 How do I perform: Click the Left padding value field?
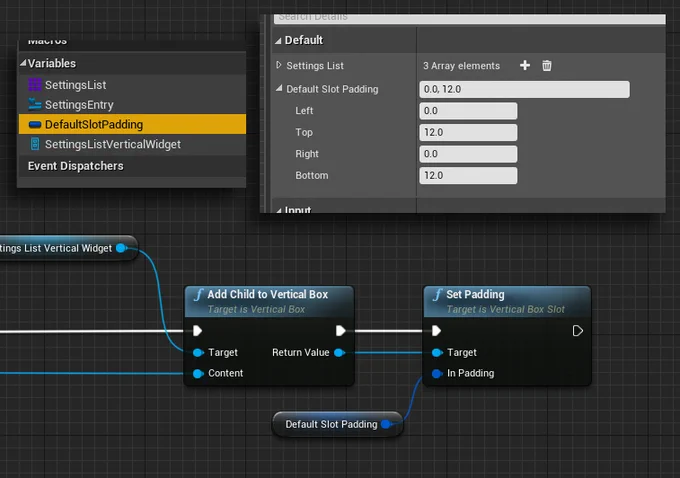click(468, 111)
